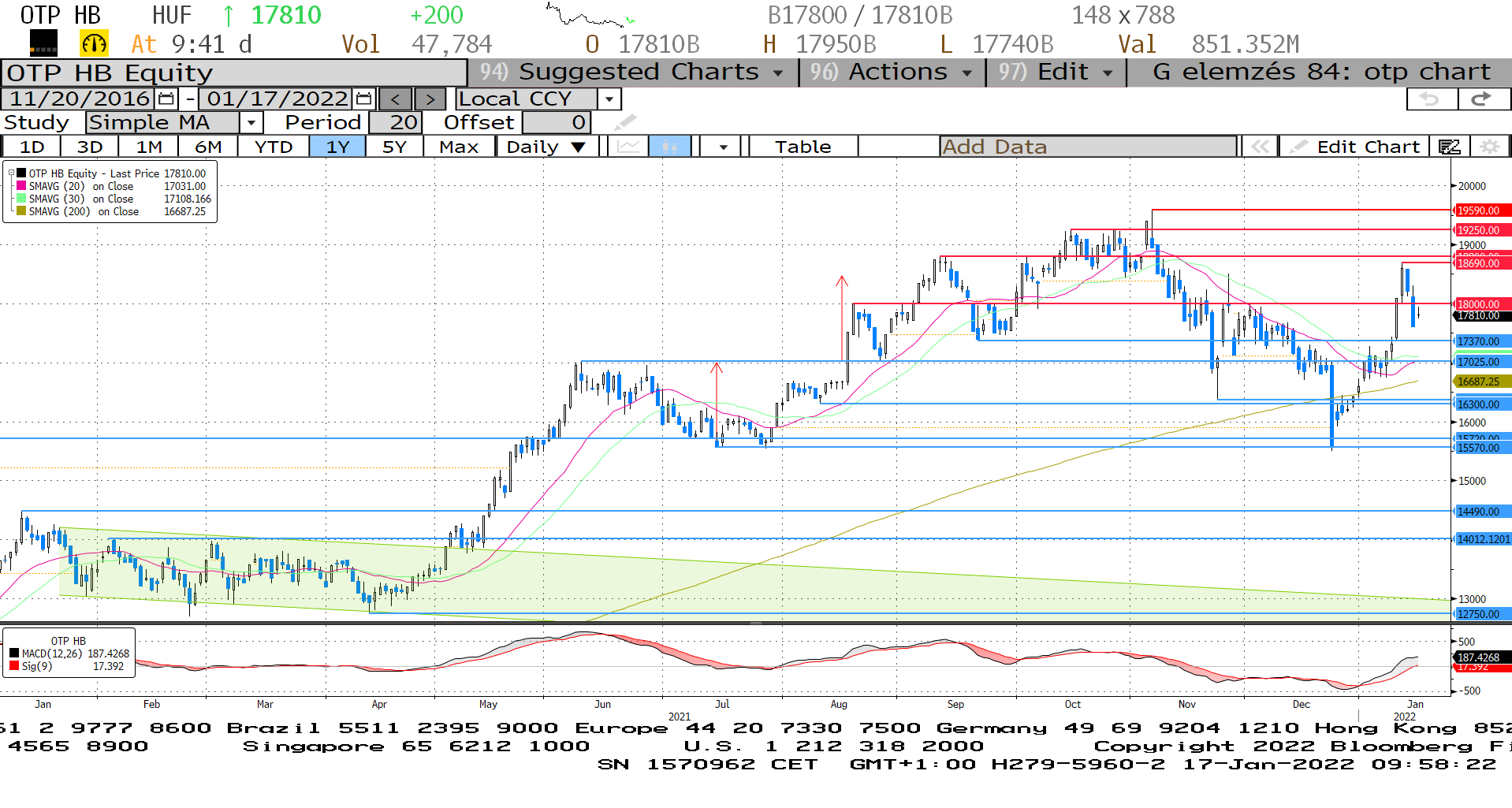
Task: Click the 16687.25 SMA 200 value label
Action: 1481,382
